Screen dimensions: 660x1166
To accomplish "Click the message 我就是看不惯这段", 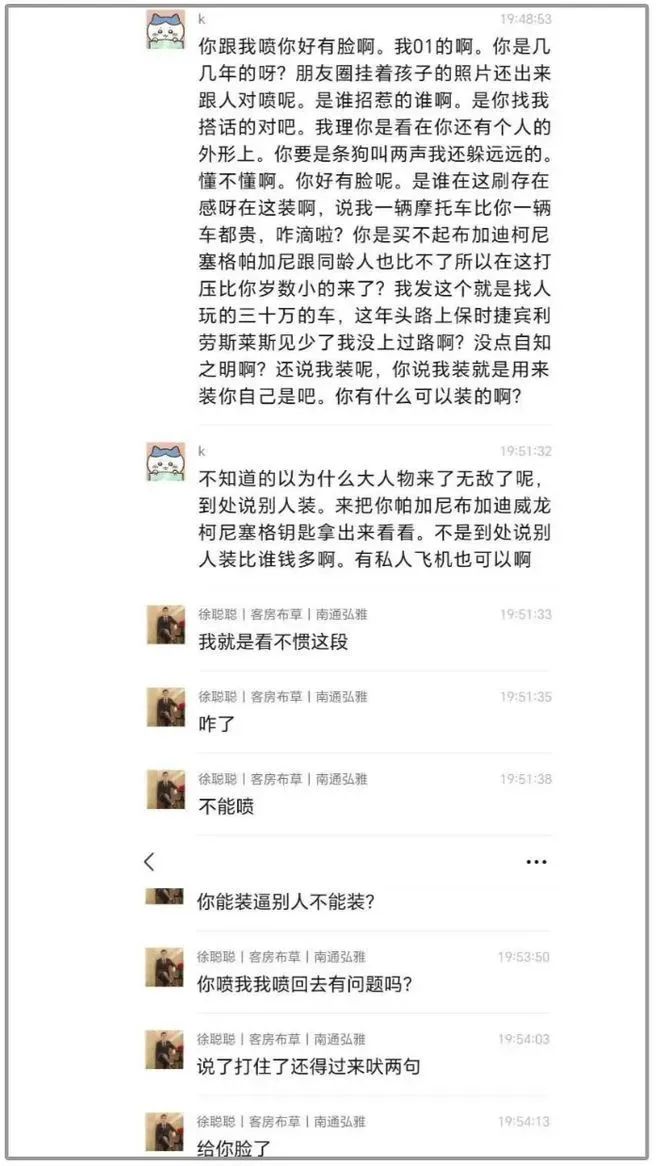I will tap(273, 642).
